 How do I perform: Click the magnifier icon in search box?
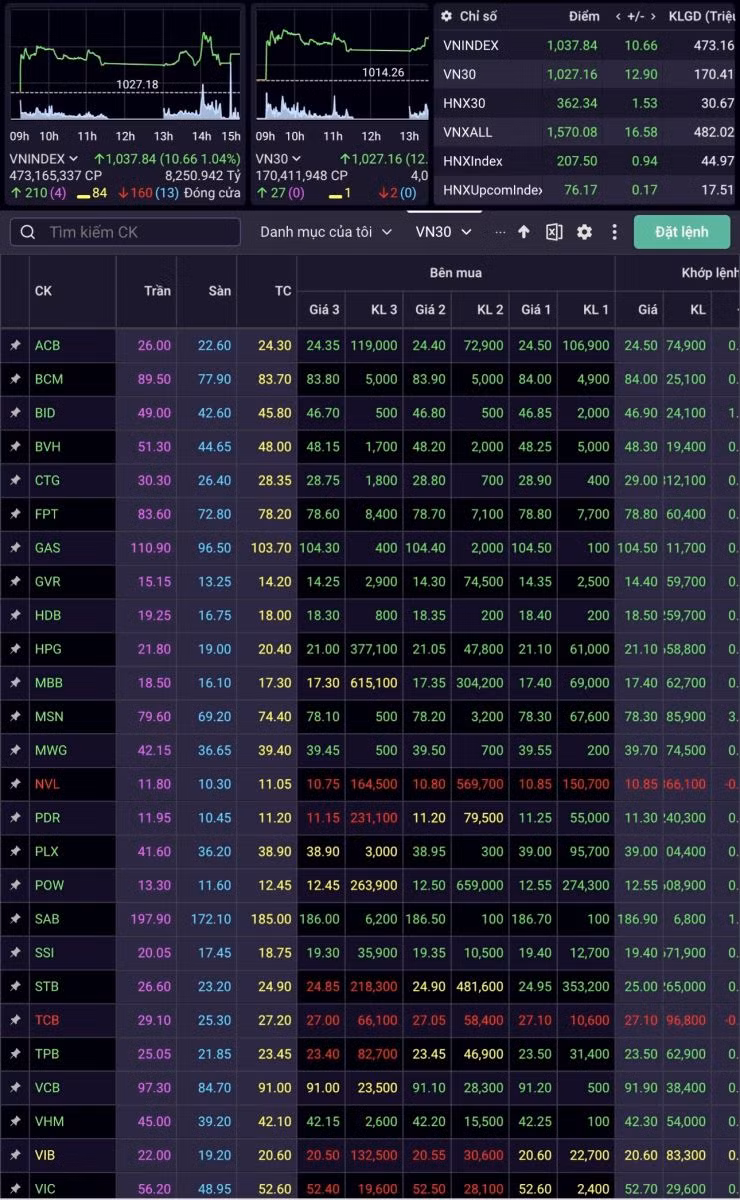click(x=27, y=232)
